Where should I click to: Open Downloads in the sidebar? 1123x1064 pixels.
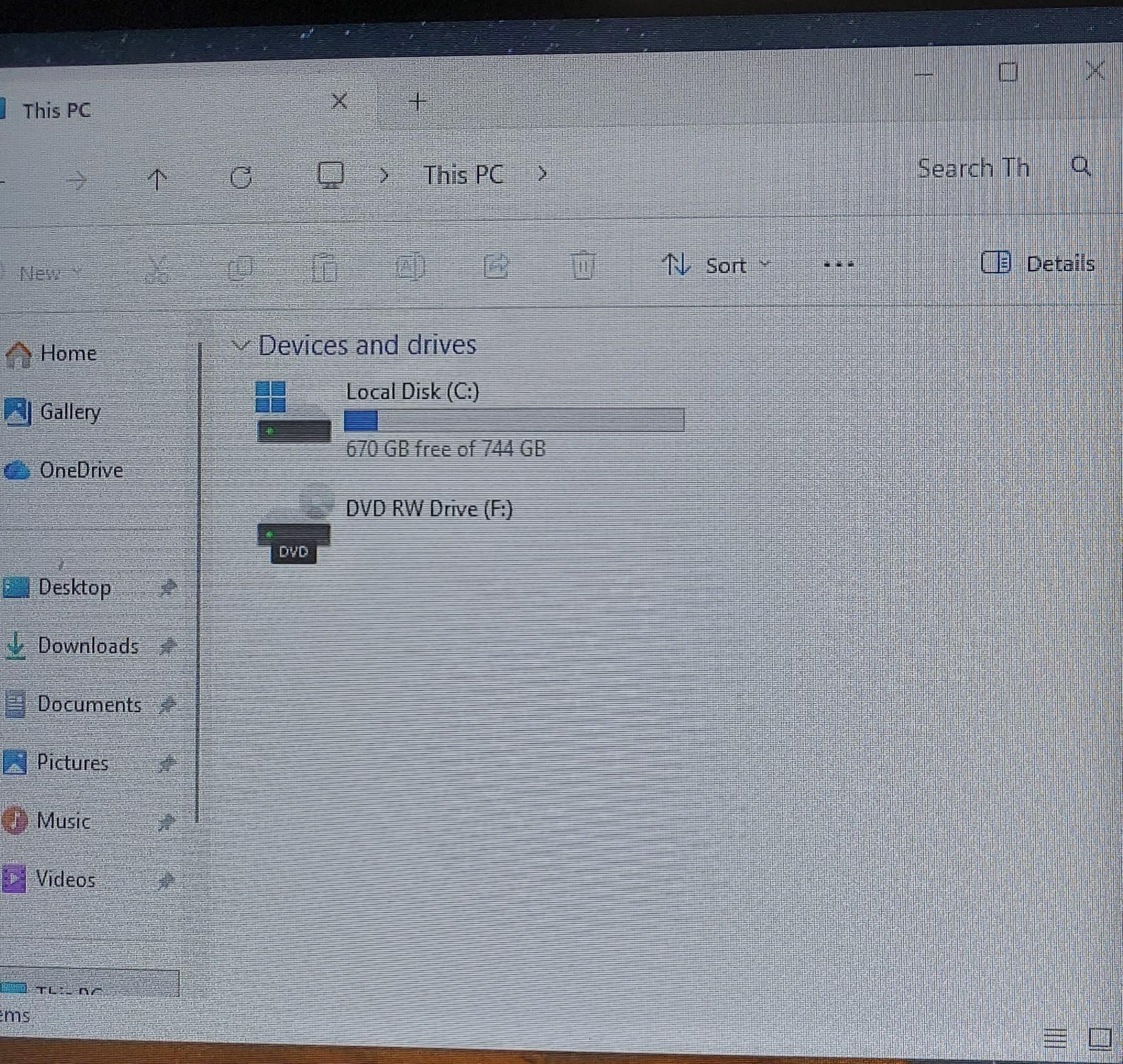(71, 646)
